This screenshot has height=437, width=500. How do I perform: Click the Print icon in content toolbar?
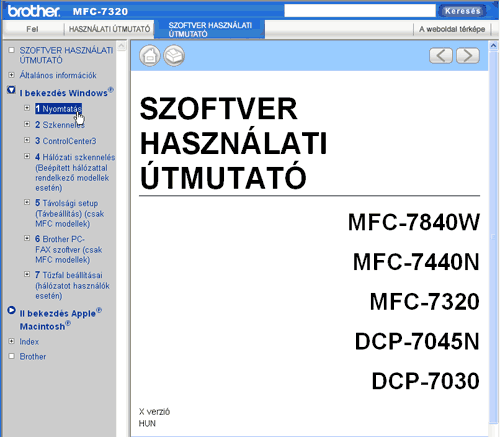[174, 55]
